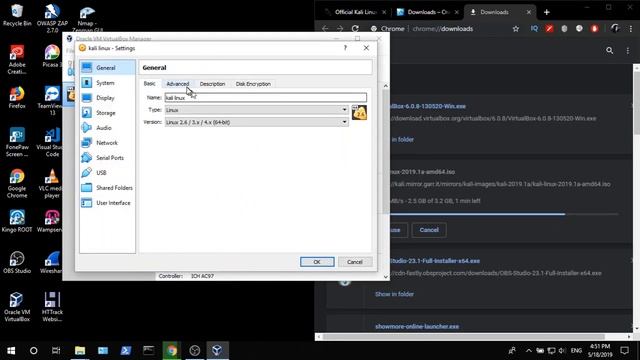This screenshot has width=640, height=360.
Task: Click the Name field containing kali linux
Action: tap(265, 98)
